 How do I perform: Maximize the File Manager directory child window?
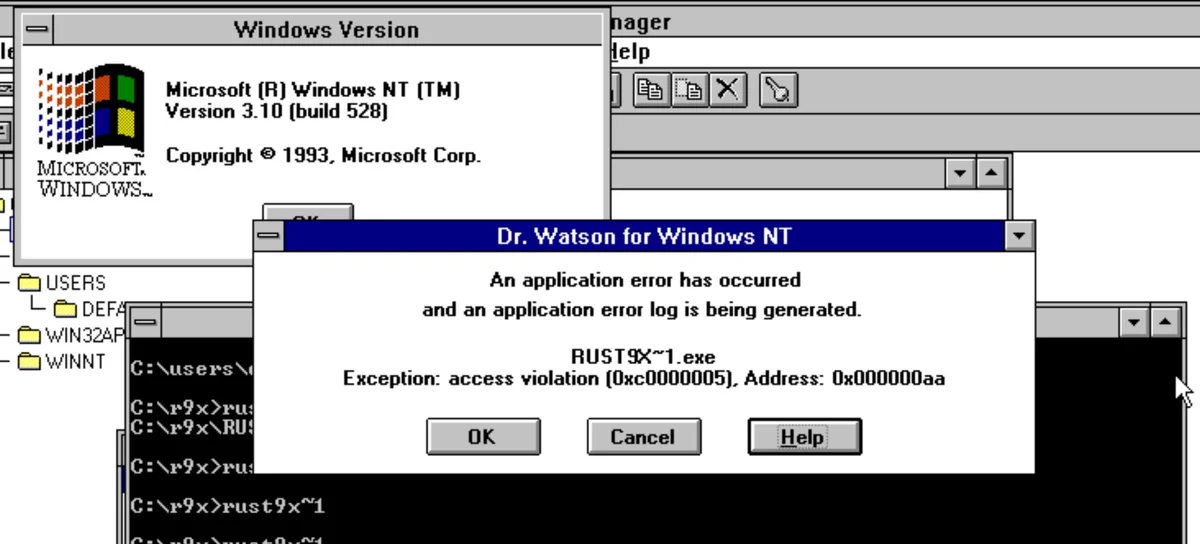991,173
